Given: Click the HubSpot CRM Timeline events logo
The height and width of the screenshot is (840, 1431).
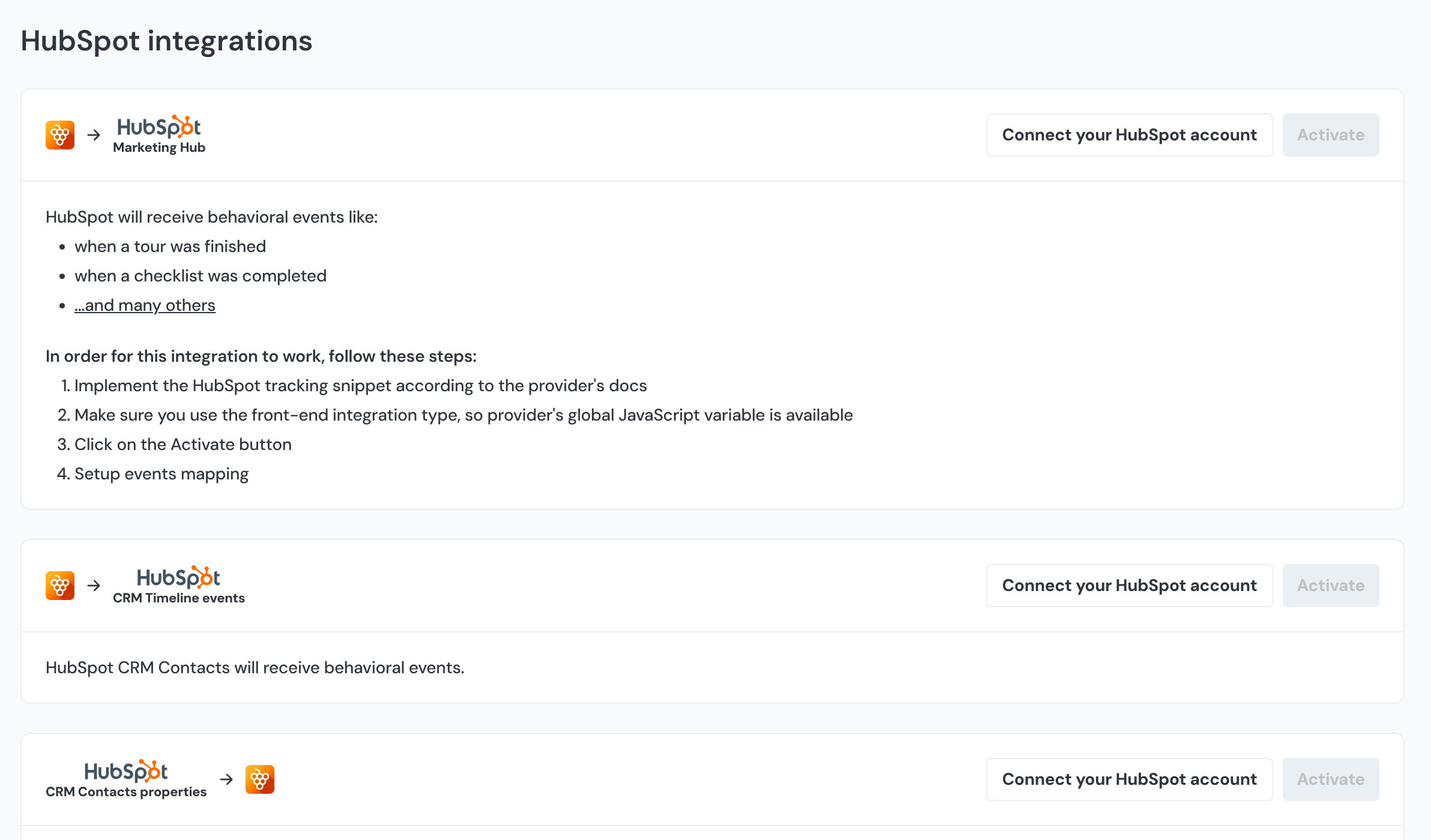Looking at the screenshot, I should click(178, 585).
